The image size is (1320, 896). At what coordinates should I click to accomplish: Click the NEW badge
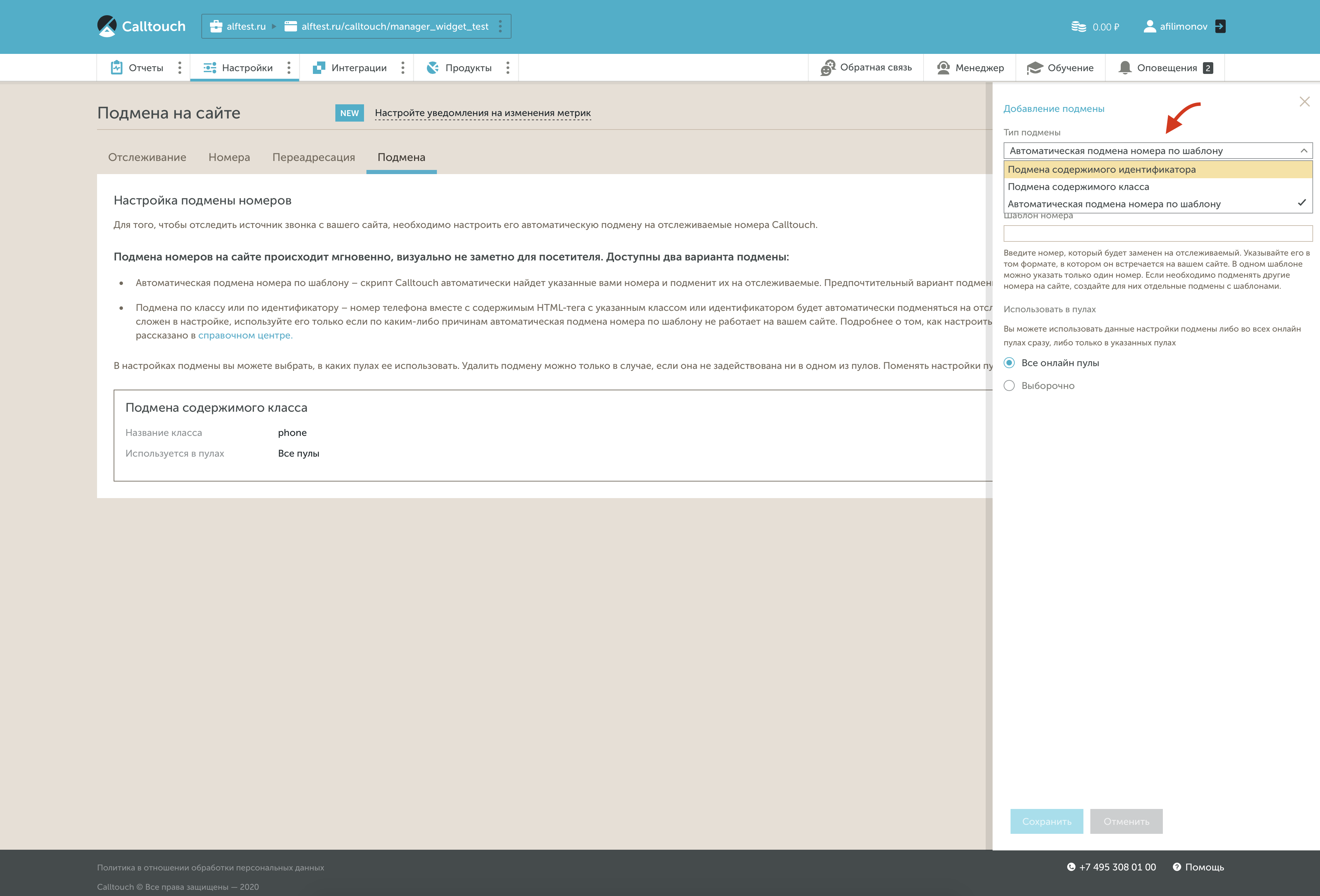[349, 113]
